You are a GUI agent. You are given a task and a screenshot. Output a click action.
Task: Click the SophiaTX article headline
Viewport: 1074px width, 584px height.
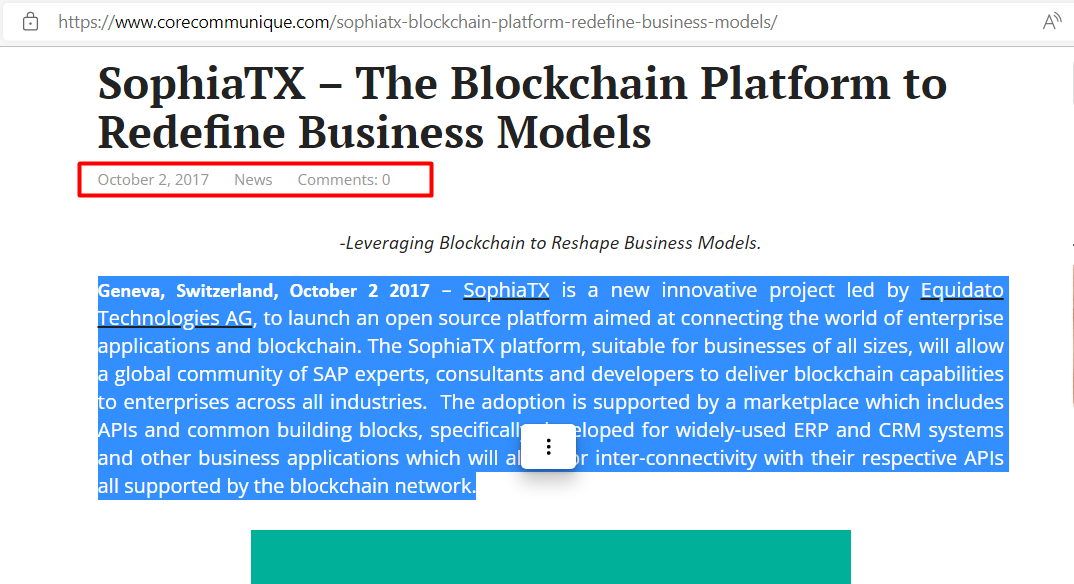pos(522,107)
